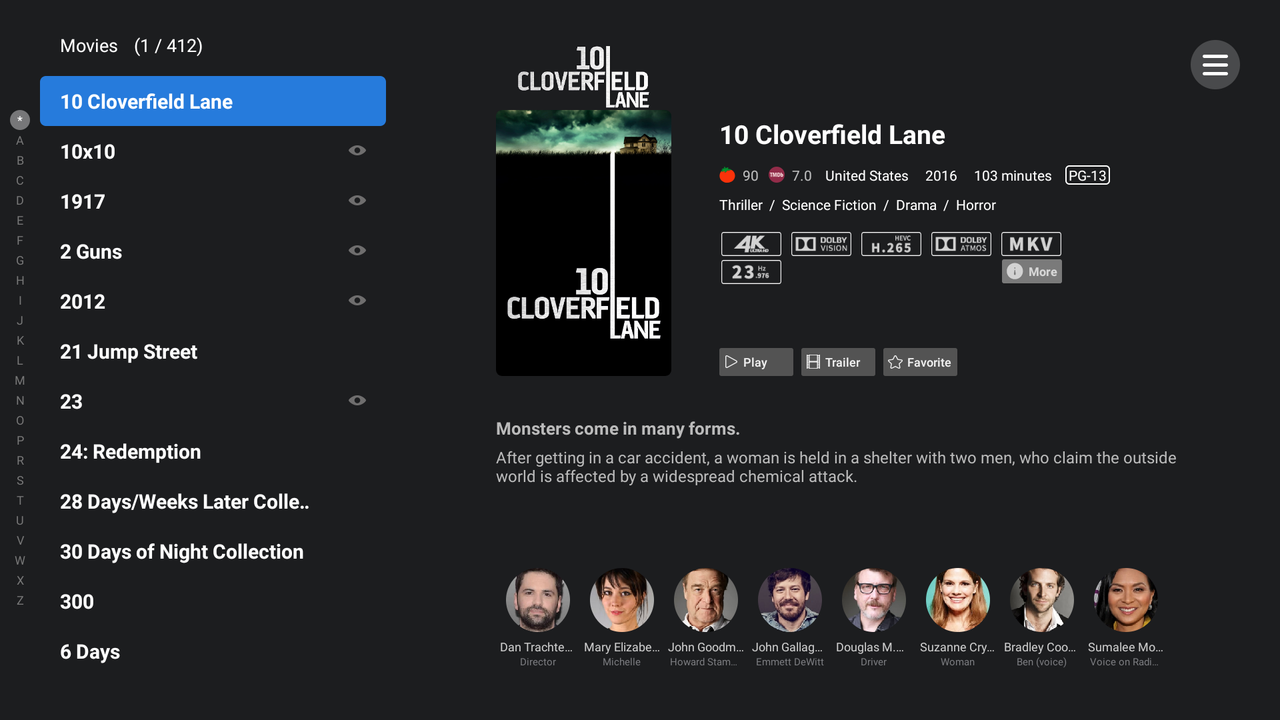This screenshot has height=720, width=1280.
Task: Watch the Trailer
Action: point(838,362)
